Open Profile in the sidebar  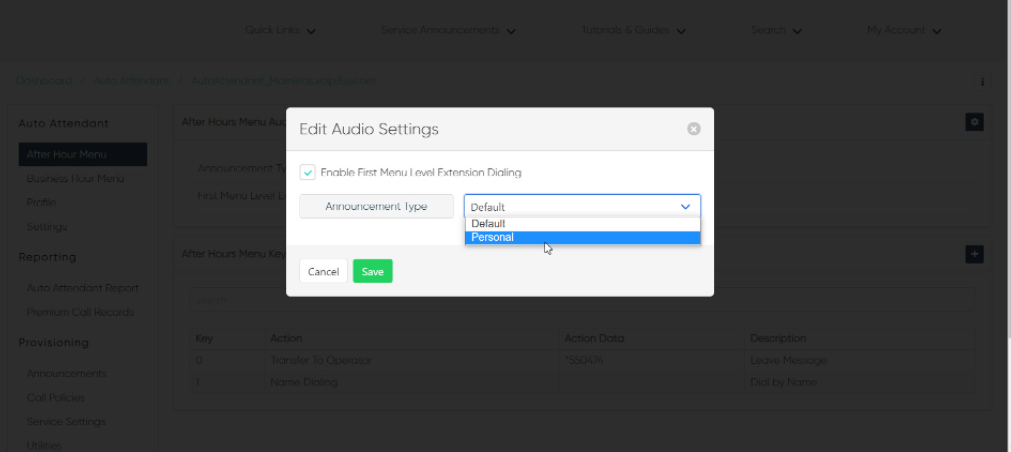click(41, 202)
